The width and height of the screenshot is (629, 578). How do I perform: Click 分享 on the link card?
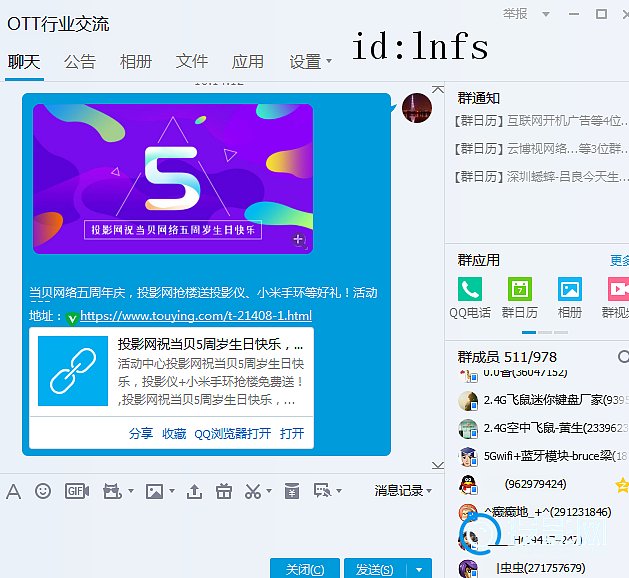pyautogui.click(x=141, y=433)
